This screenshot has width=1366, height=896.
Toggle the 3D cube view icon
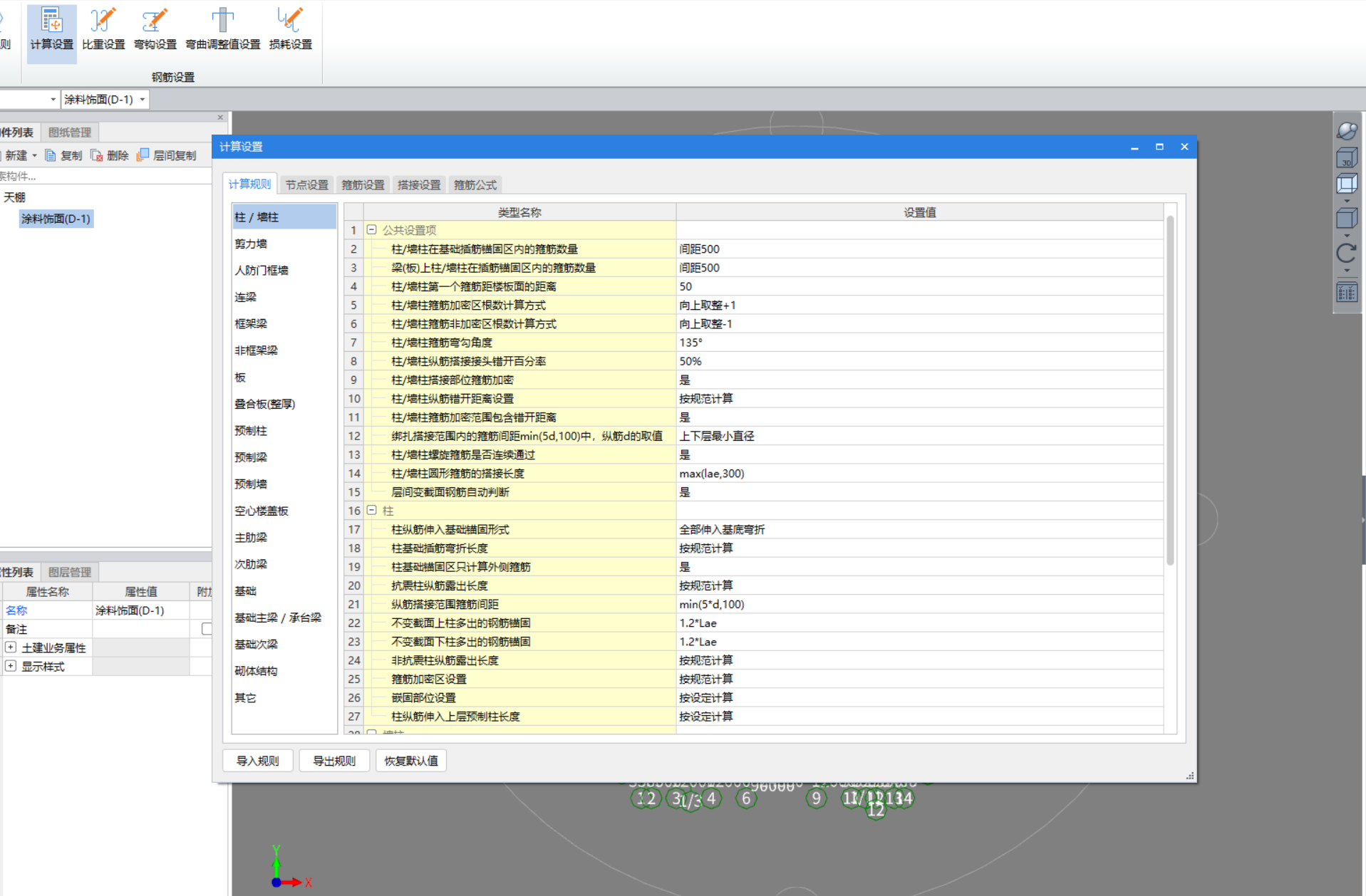point(1347,158)
